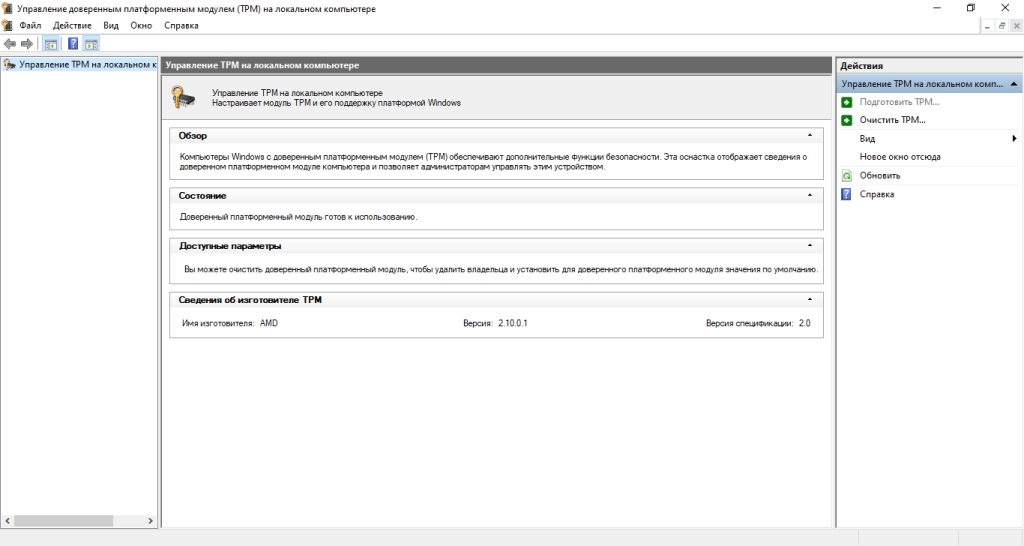This screenshot has width=1024, height=546.
Task: Select Подготовить TPM... action
Action: pyautogui.click(x=899, y=102)
